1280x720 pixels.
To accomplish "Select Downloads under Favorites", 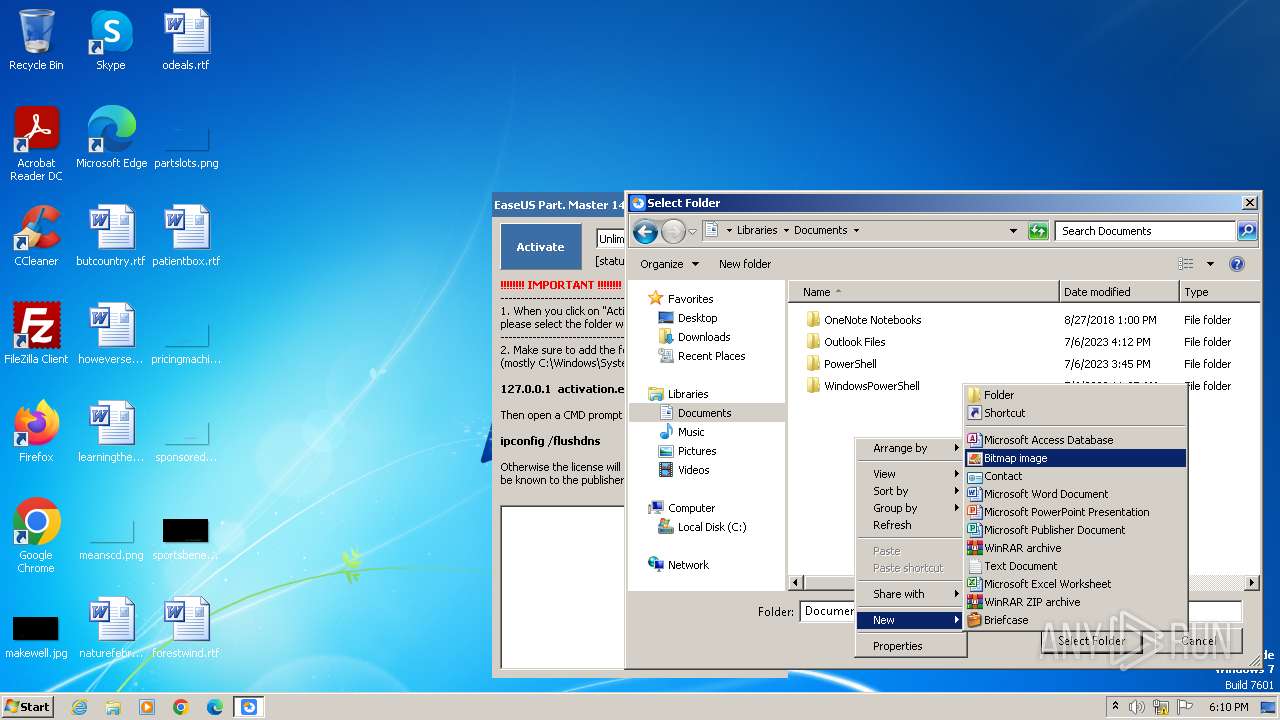I will tap(704, 337).
